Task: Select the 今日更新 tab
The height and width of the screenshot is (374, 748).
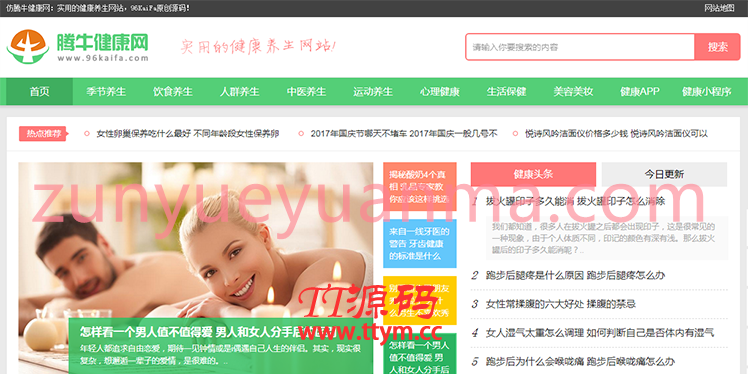Action: [x=664, y=174]
